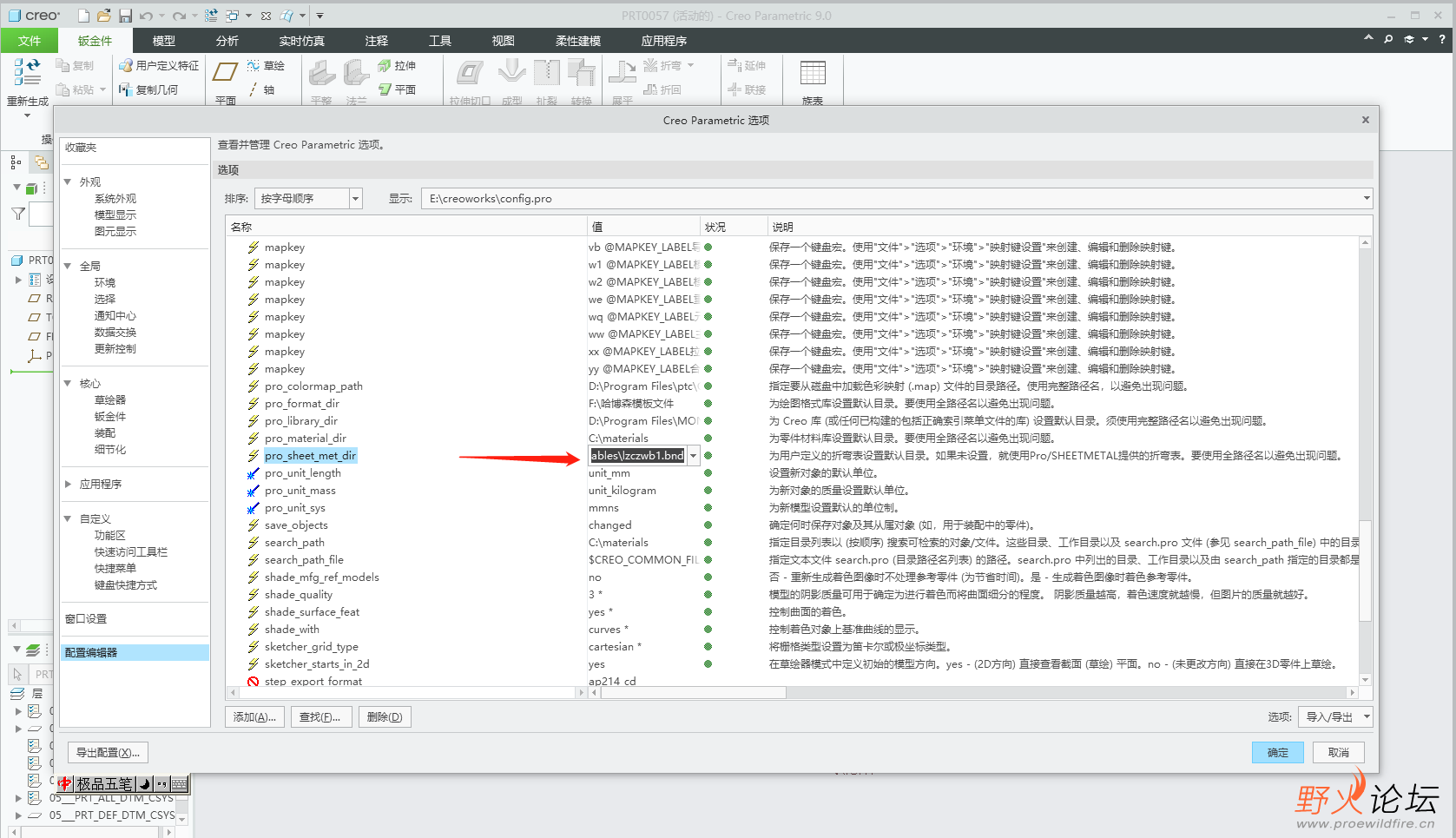Click the Regenerate icon in quick access toolbar
This screenshot has height=838, width=1456.
point(211,16)
